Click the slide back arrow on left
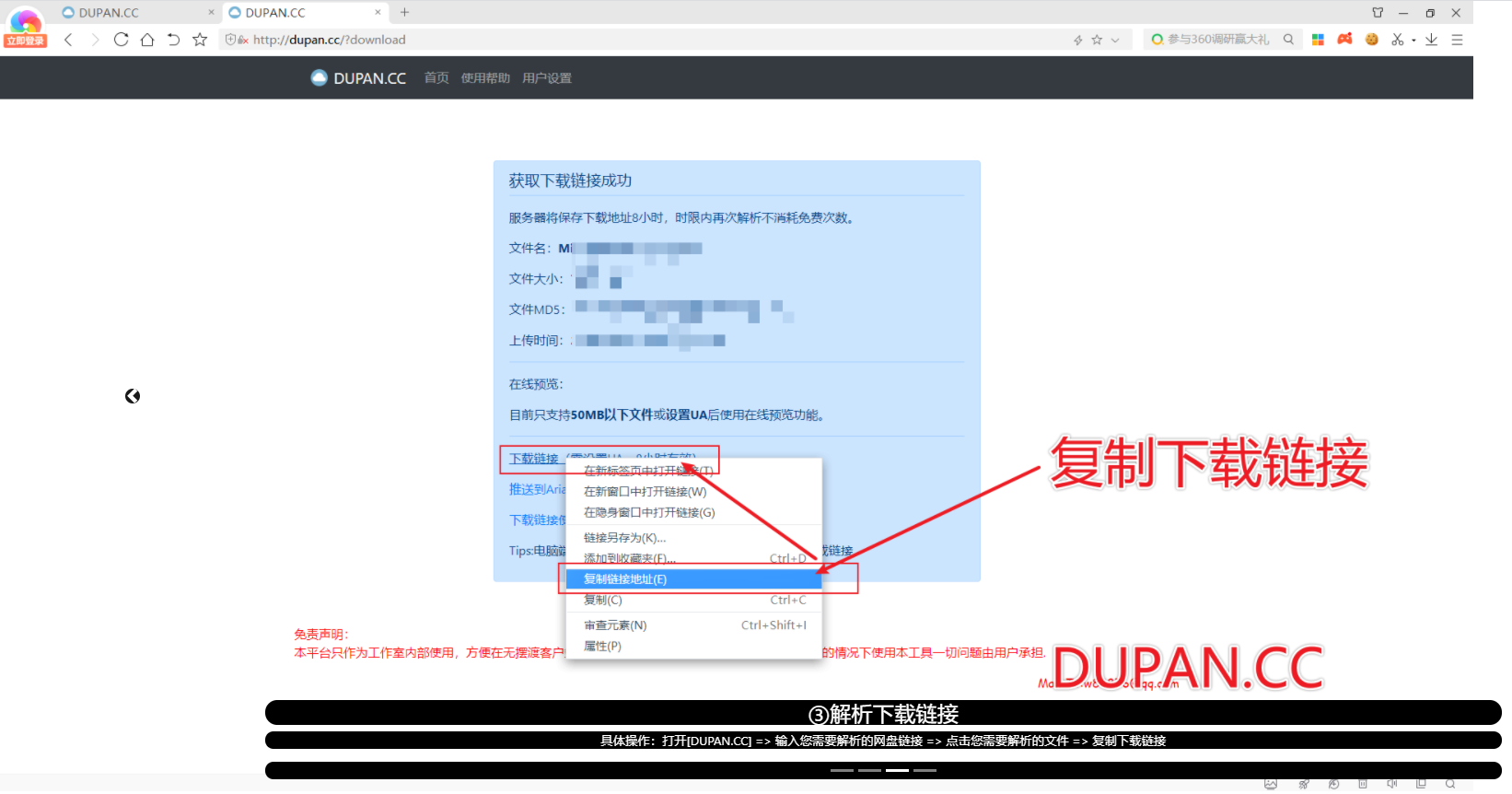1512x794 pixels. coord(133,396)
